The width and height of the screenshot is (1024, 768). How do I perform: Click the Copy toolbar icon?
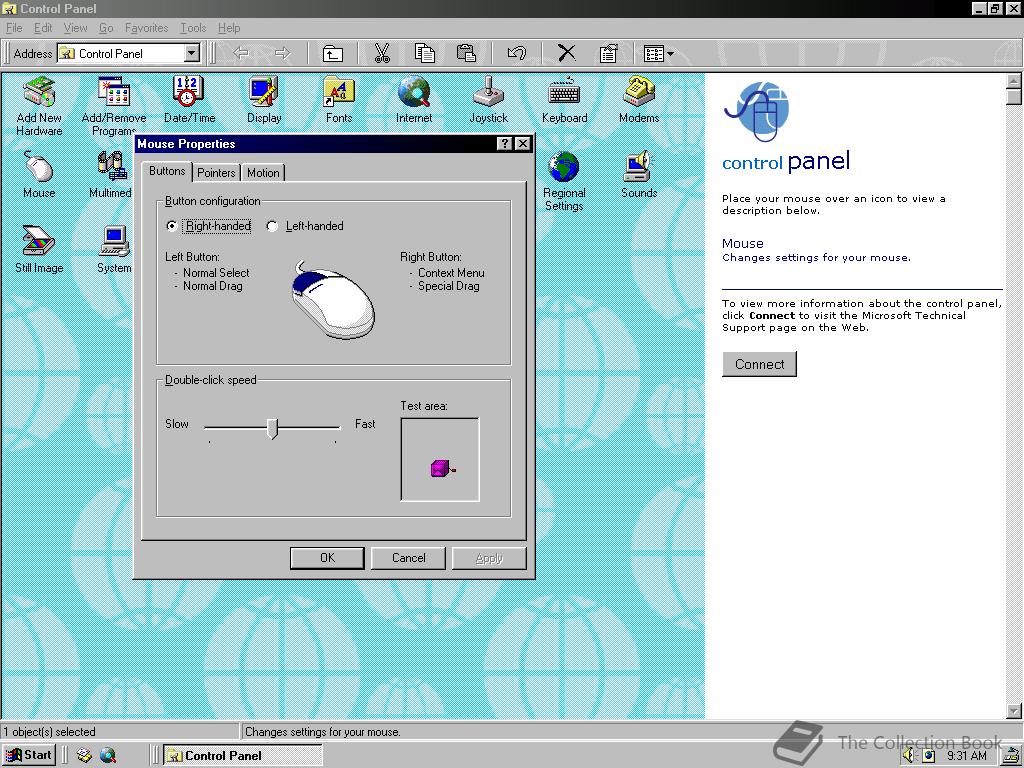424,53
